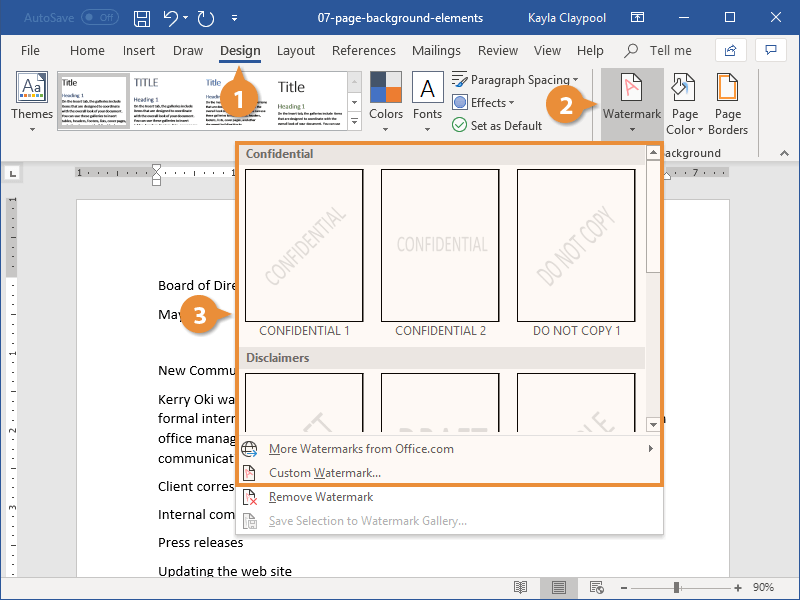Click the Undo arrow icon
The height and width of the screenshot is (600, 800).
click(171, 18)
